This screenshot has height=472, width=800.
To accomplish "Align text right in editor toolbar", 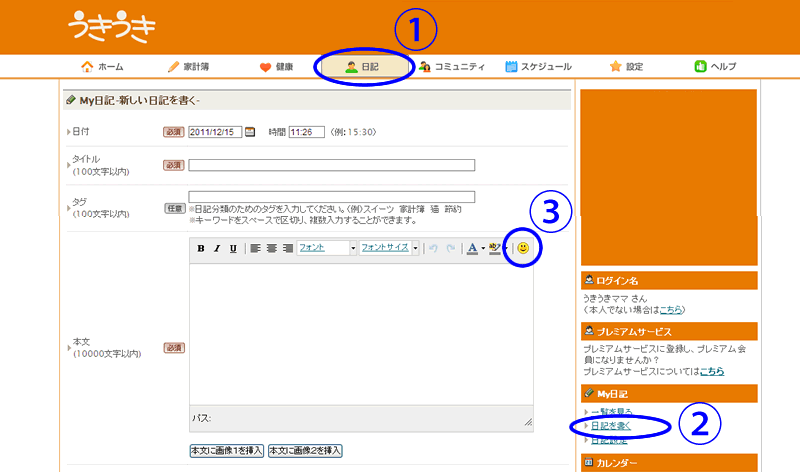I will pos(287,248).
